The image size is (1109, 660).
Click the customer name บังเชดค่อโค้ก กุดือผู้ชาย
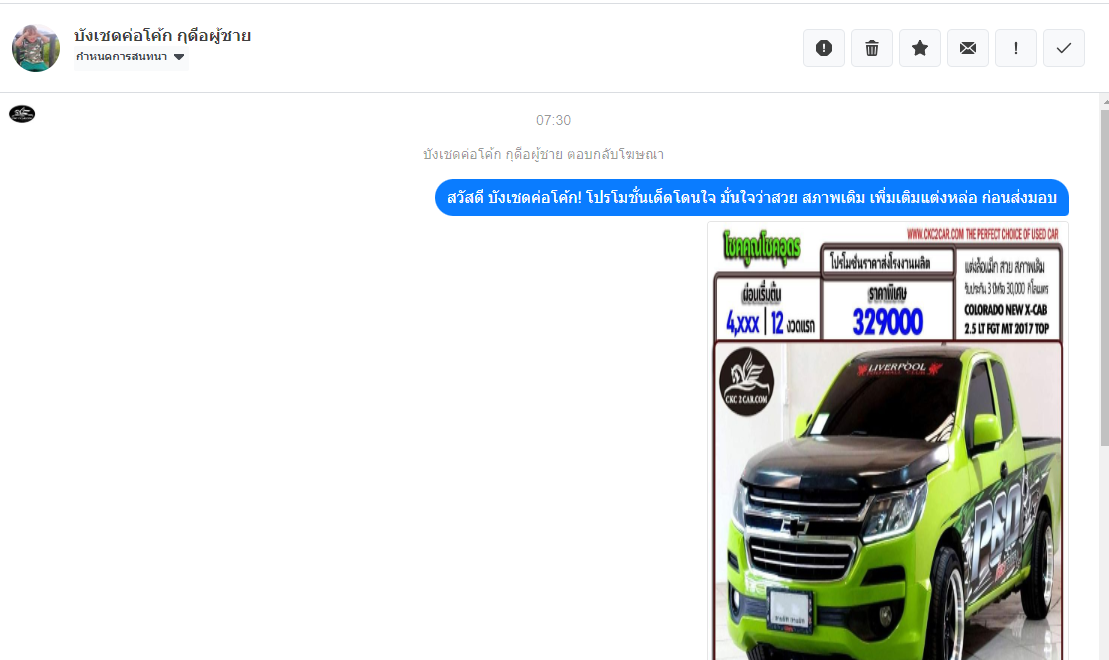pos(163,35)
